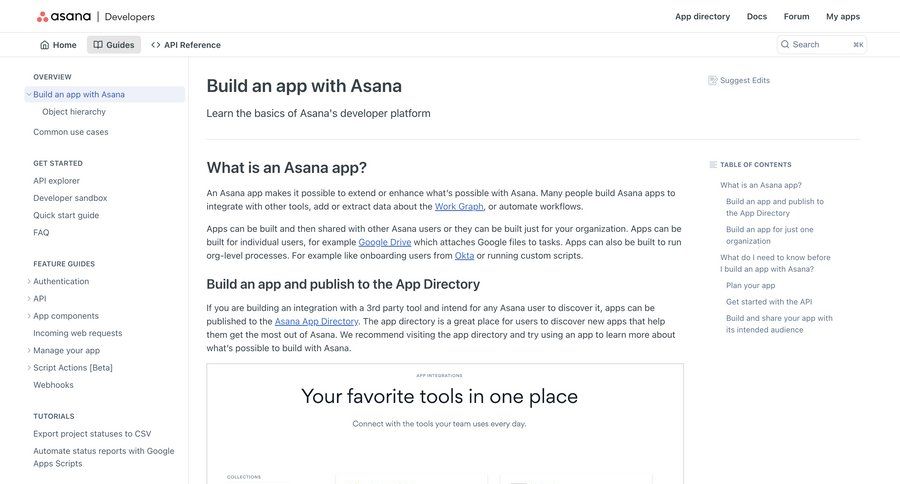Open the API Reference tab
Screen dimensions: 900x484
(186, 45)
